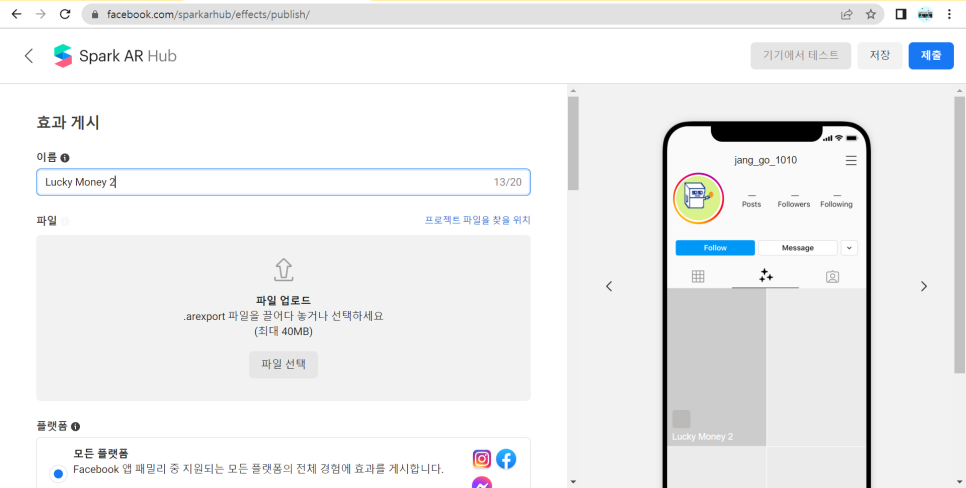Click Follow button in phone preview
Image resolution: width=966 pixels, height=488 pixels.
(715, 248)
